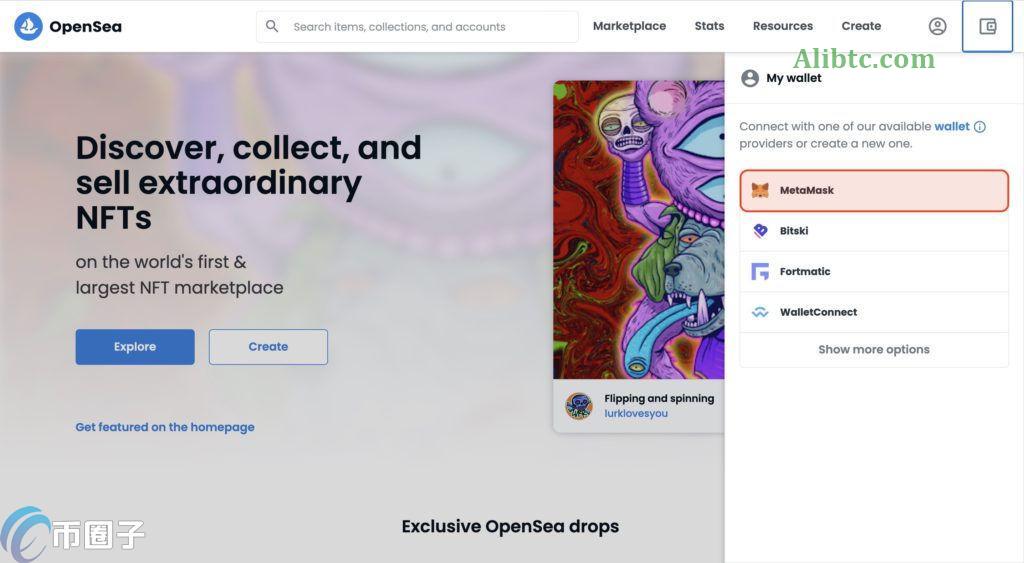Click the outlined Create button

(268, 347)
